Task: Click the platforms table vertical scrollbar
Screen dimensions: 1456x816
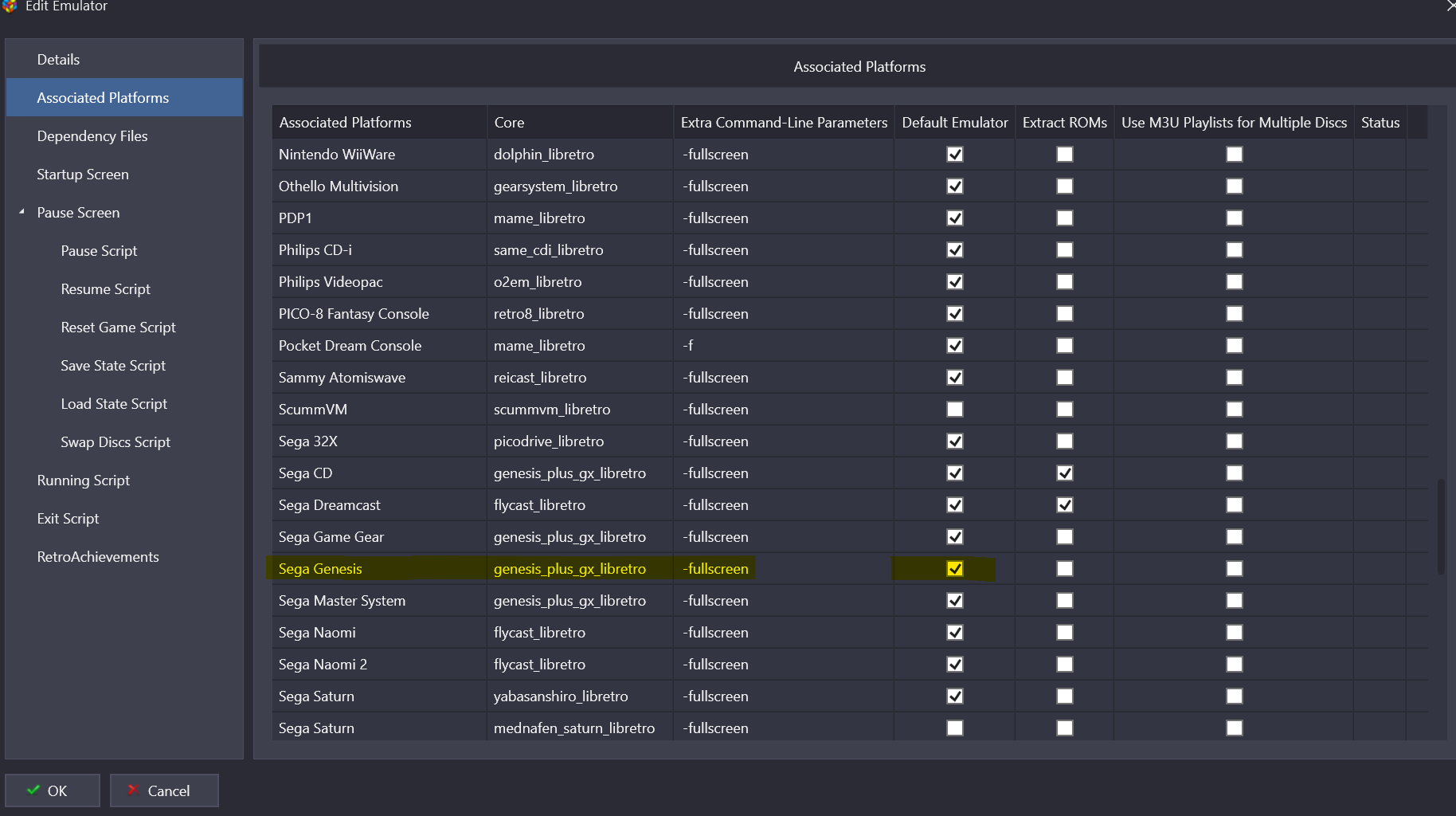Action: pos(1441,526)
